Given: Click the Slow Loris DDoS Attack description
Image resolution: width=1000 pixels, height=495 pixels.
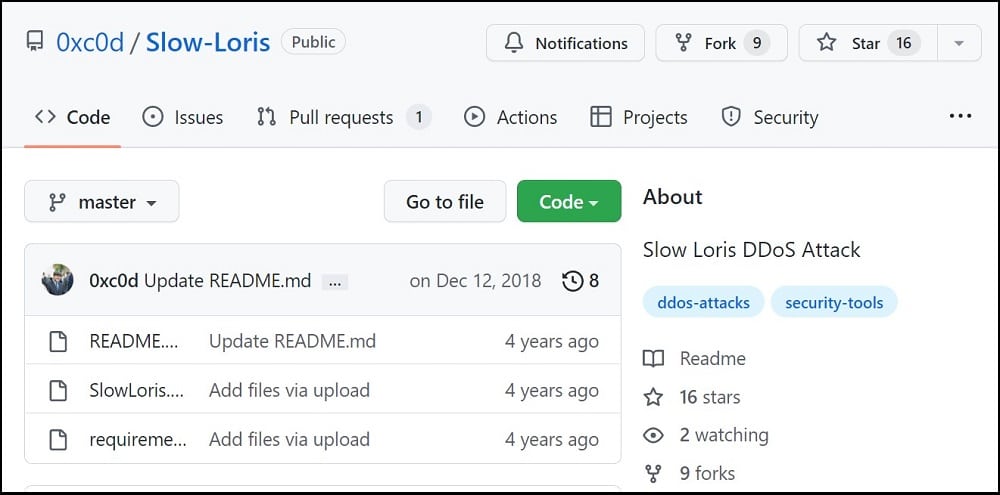Looking at the screenshot, I should click(x=751, y=249).
